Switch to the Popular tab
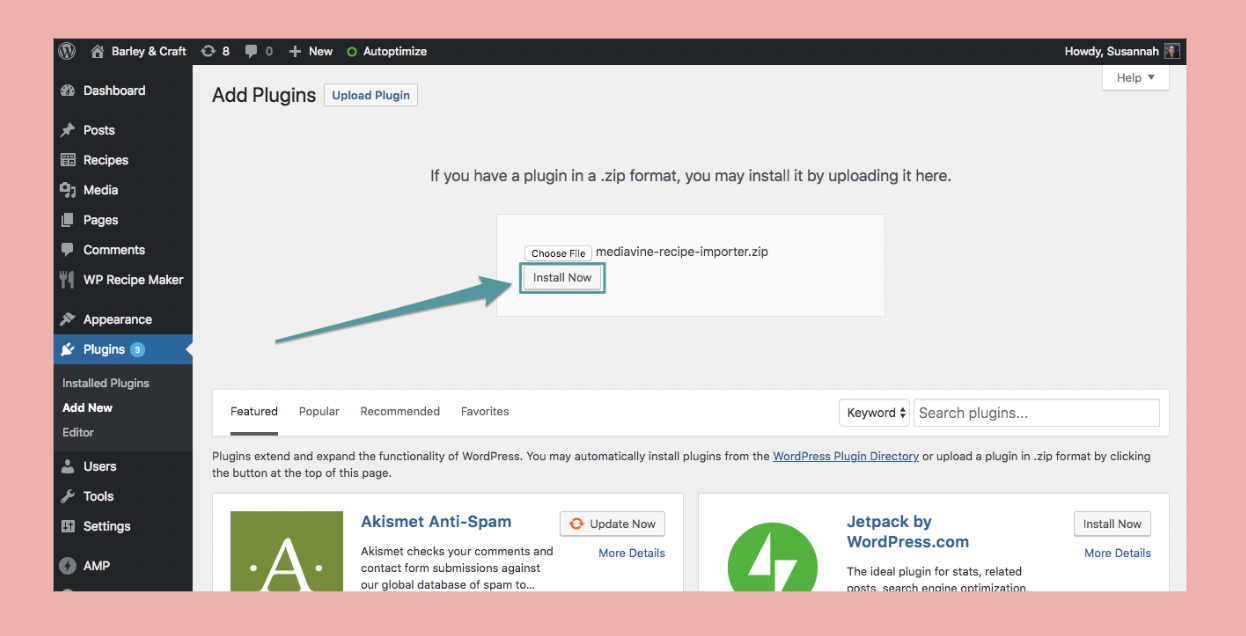The width and height of the screenshot is (1246, 636). coord(319,411)
